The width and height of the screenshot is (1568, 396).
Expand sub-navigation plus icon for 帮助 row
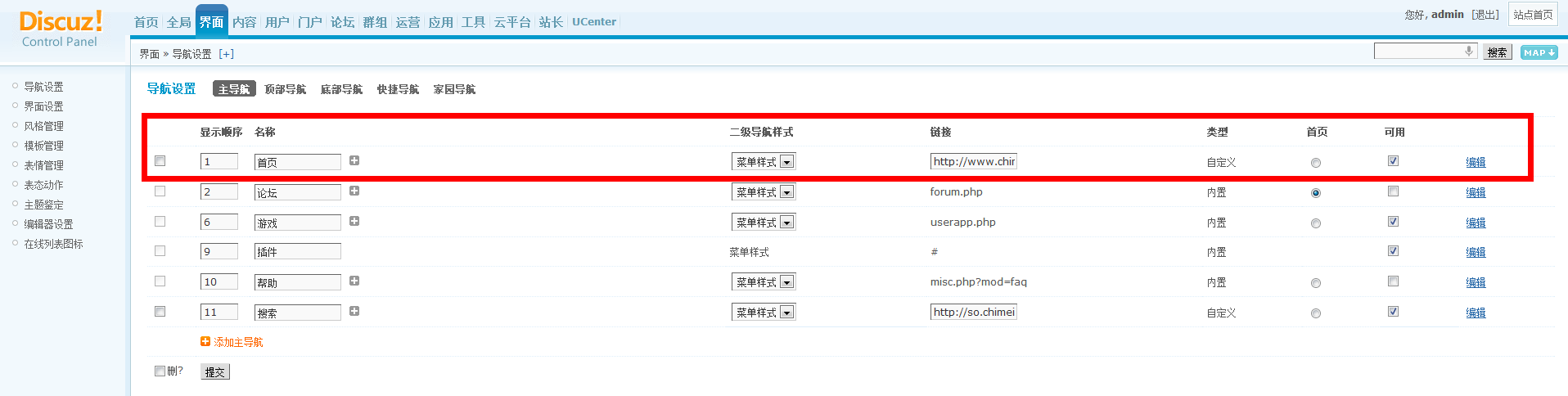click(354, 281)
